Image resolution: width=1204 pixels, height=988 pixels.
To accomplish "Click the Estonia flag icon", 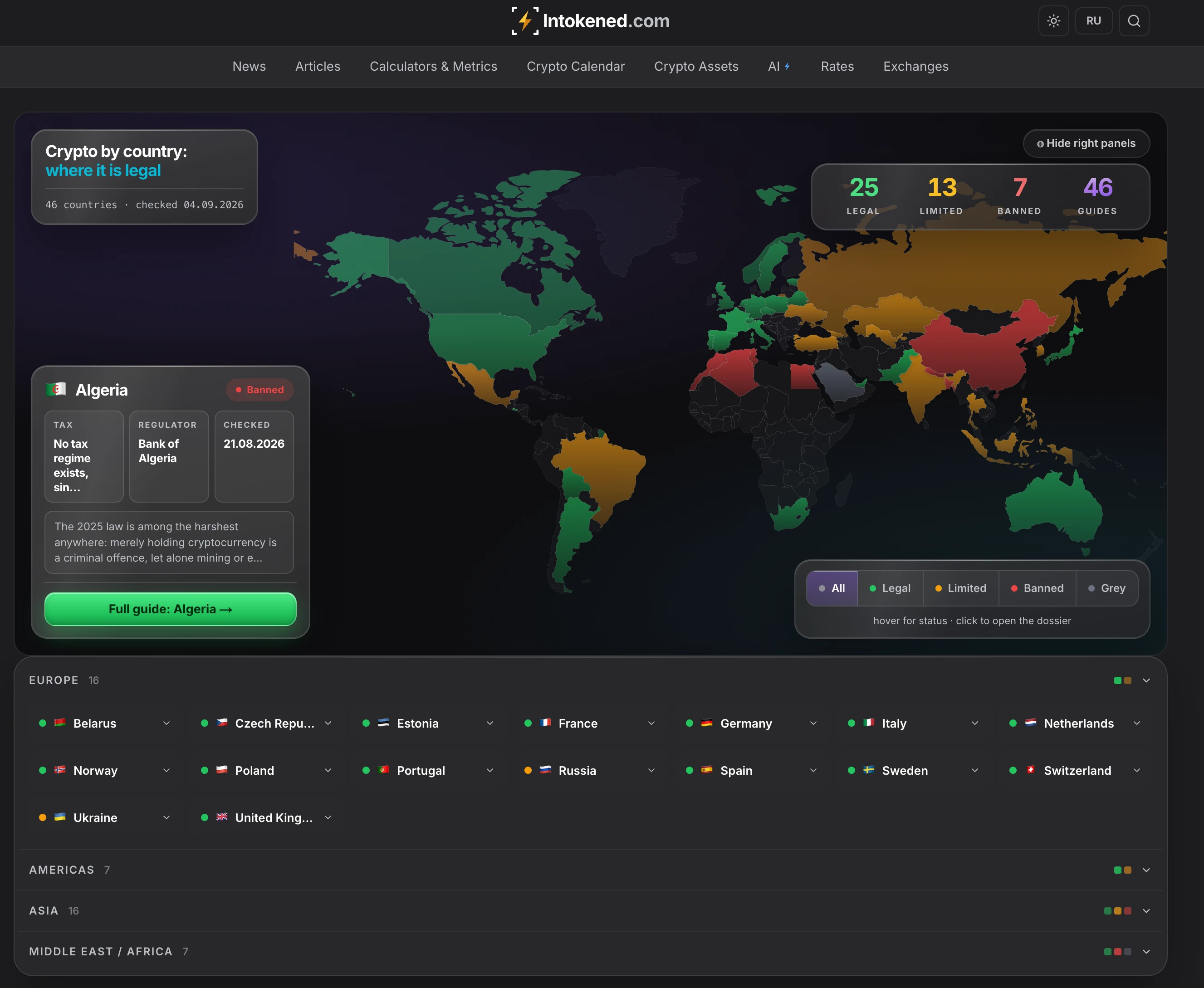I will [383, 723].
